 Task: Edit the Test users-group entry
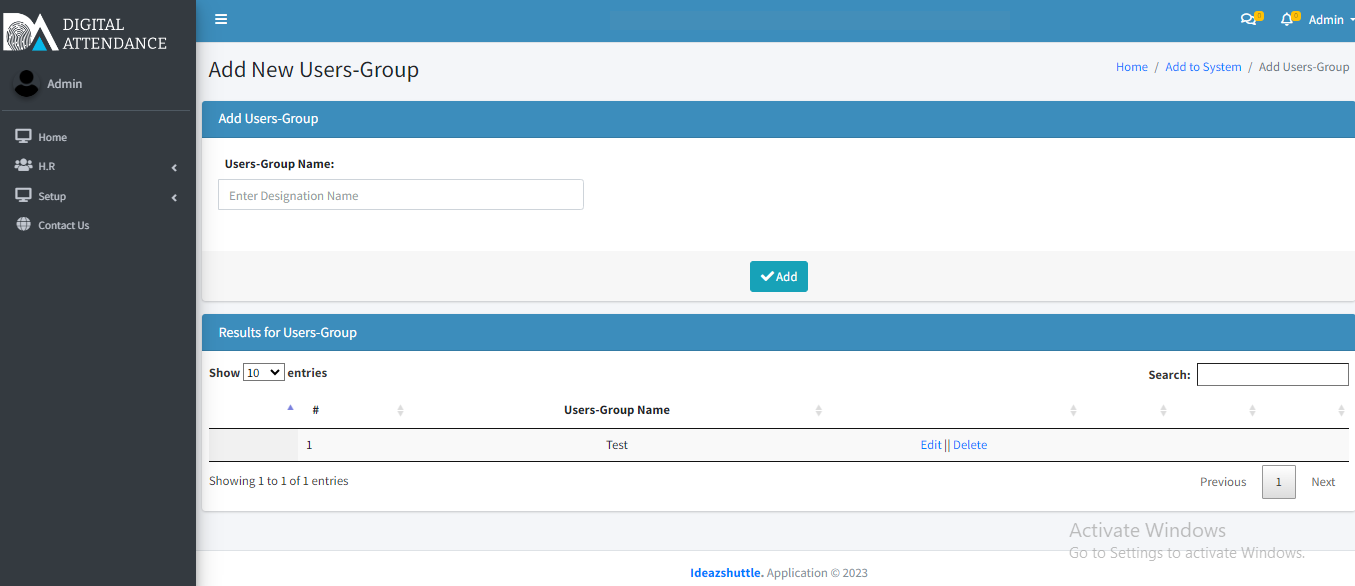pos(930,444)
